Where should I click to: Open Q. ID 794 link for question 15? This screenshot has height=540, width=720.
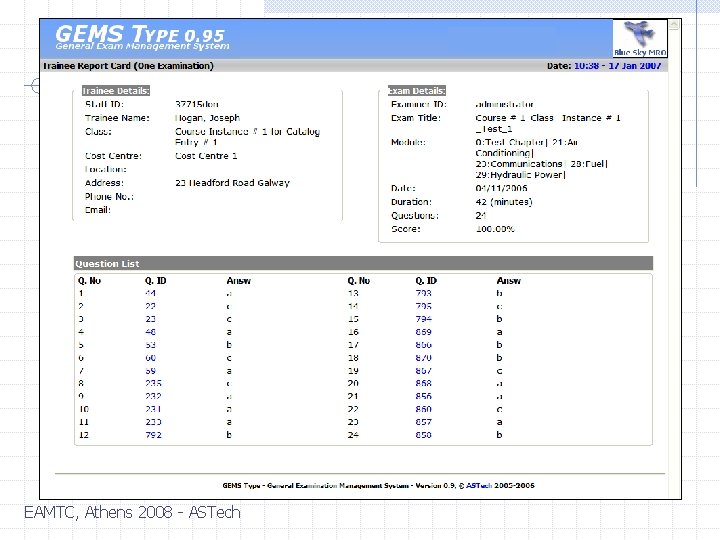(x=423, y=319)
